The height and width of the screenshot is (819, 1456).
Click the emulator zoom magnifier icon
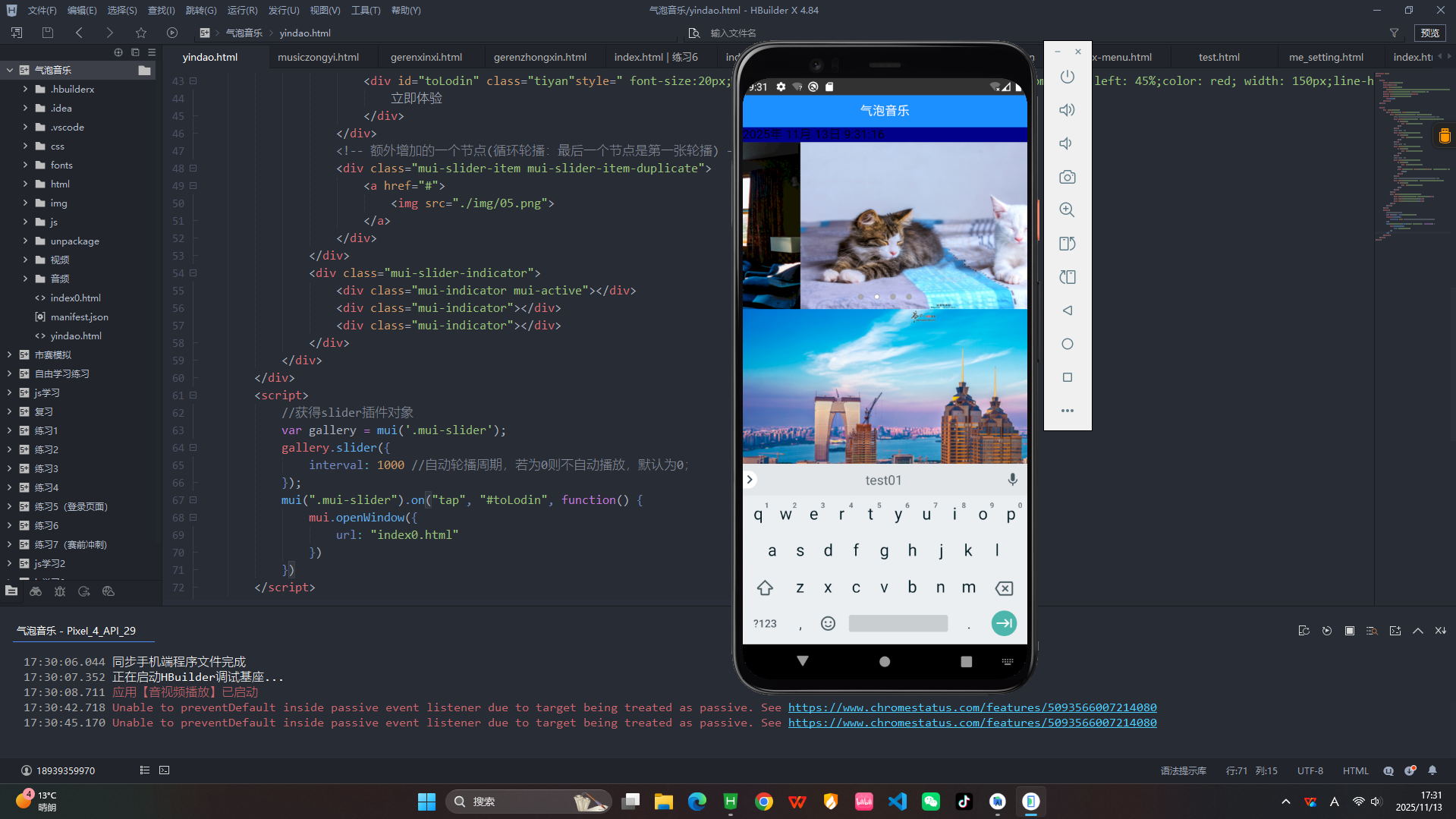click(1067, 210)
